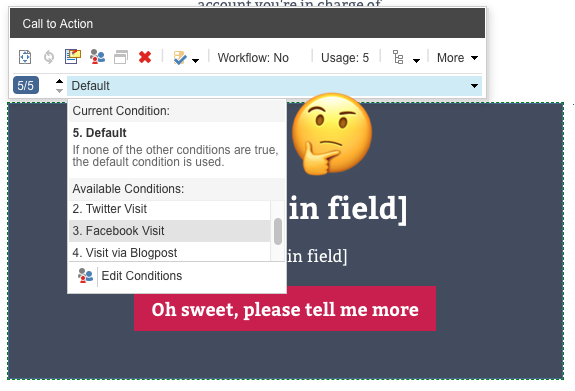
Task: Select the Visit via Blogpost condition
Action: click(169, 252)
